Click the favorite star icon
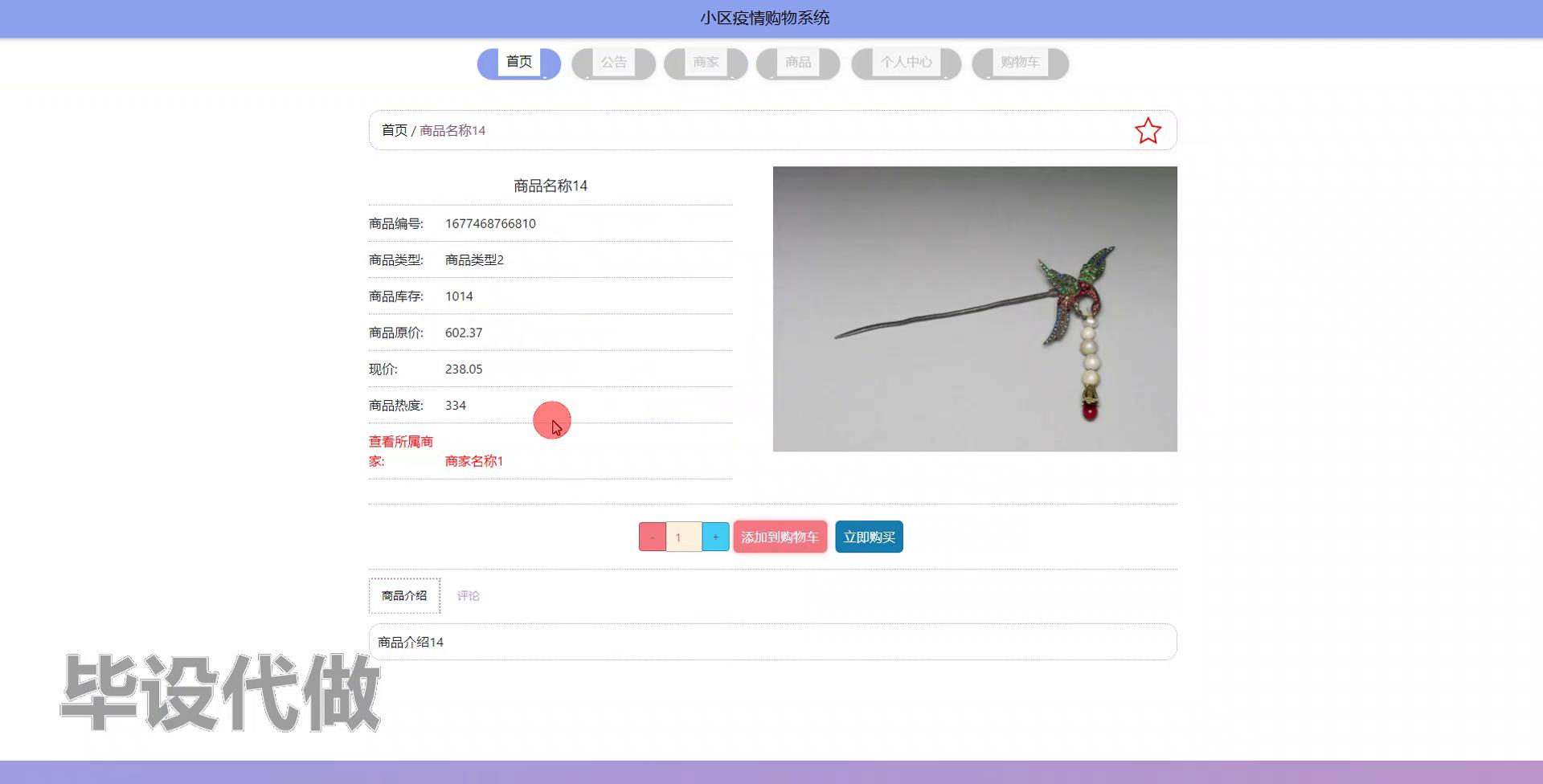 tap(1148, 131)
